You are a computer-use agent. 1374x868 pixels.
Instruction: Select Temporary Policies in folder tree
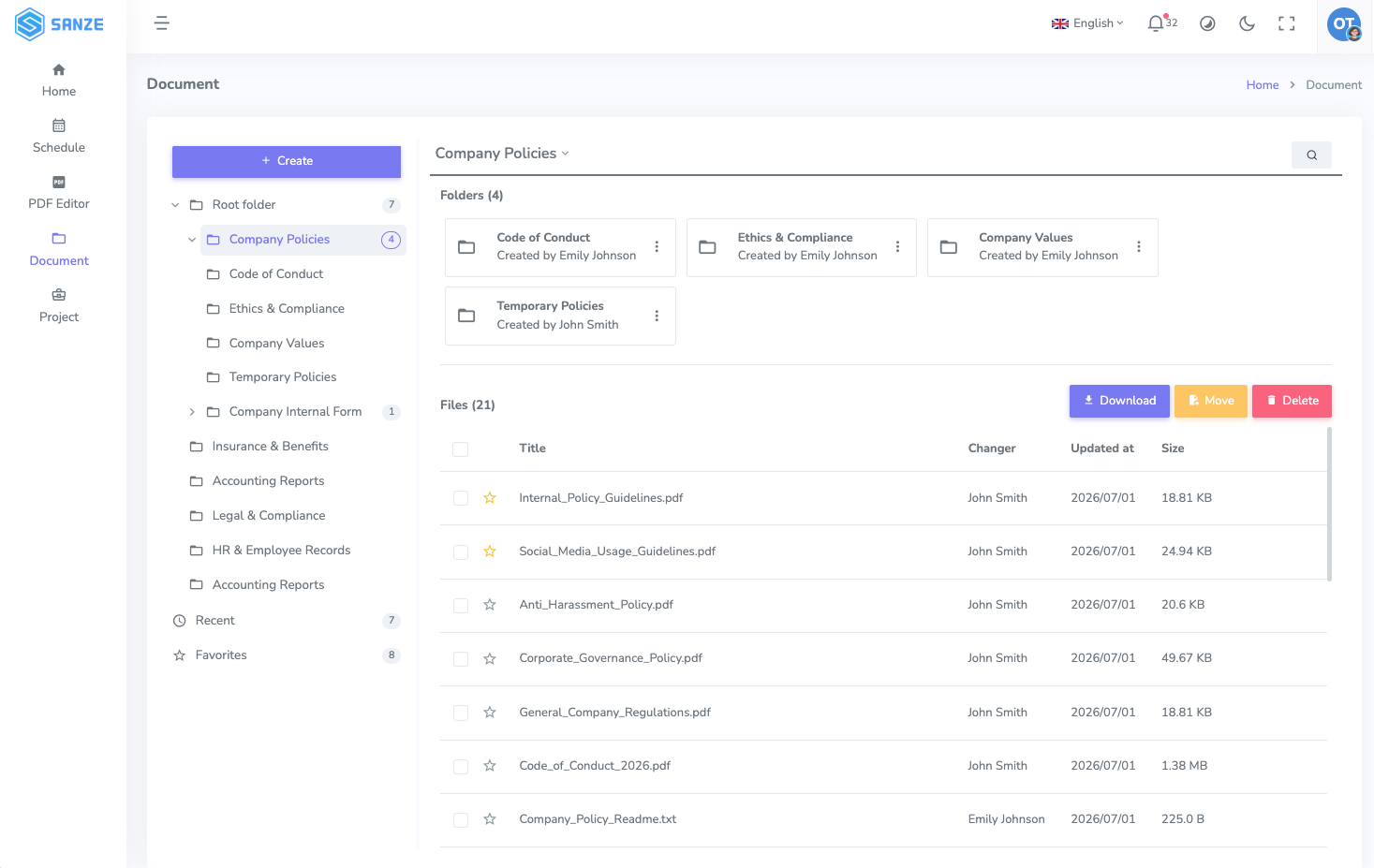pyautogui.click(x=283, y=377)
